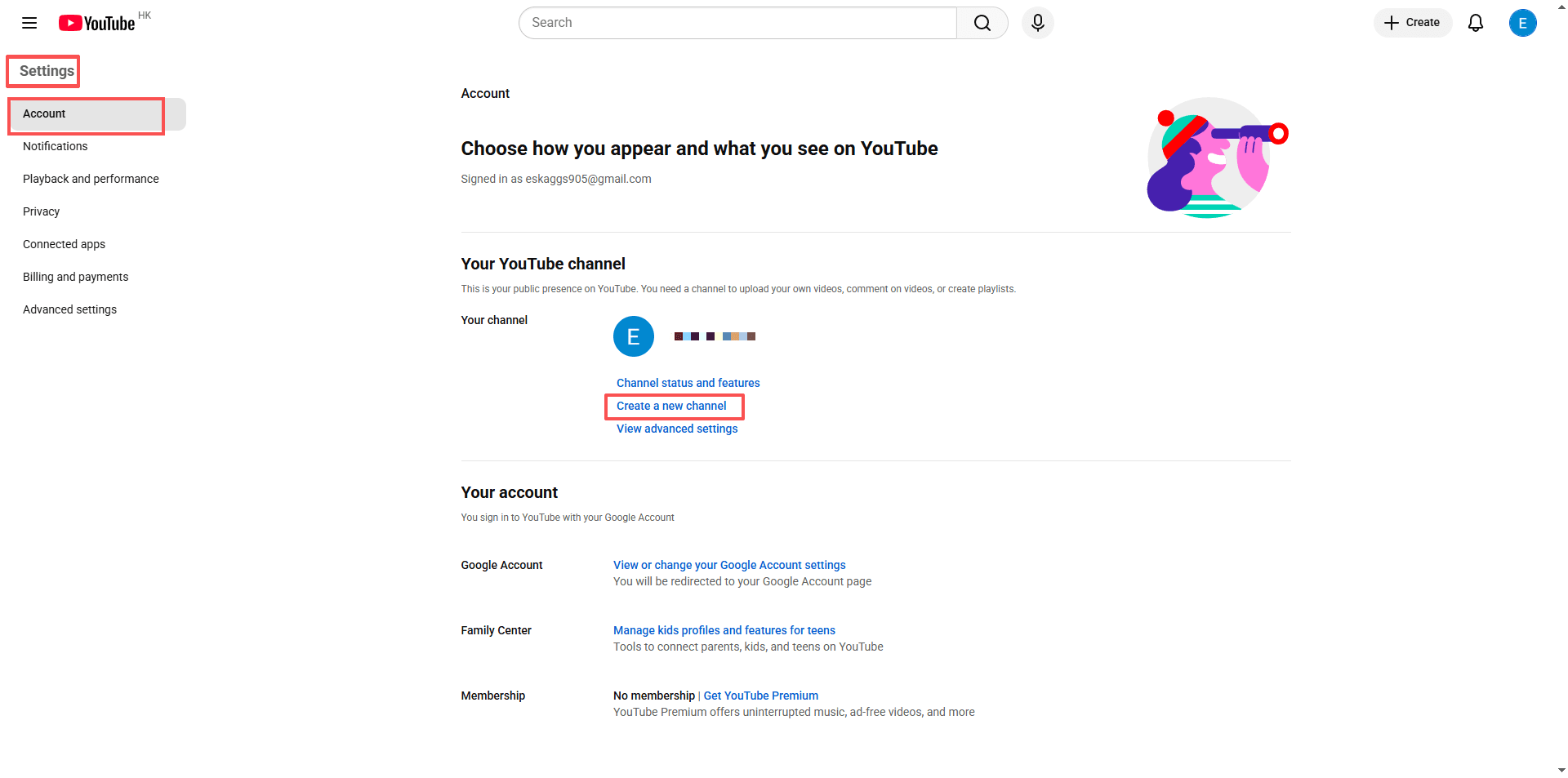Open View advanced settings link
The height and width of the screenshot is (778, 1568).
[x=677, y=429]
